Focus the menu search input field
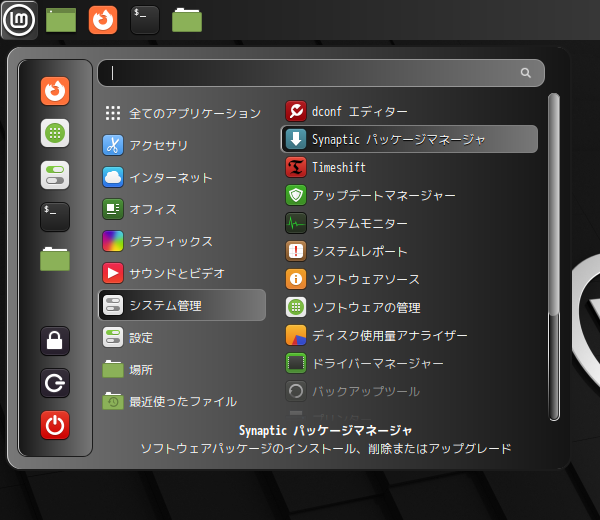Screen dimensions: 600x520 pyautogui.click(x=321, y=73)
